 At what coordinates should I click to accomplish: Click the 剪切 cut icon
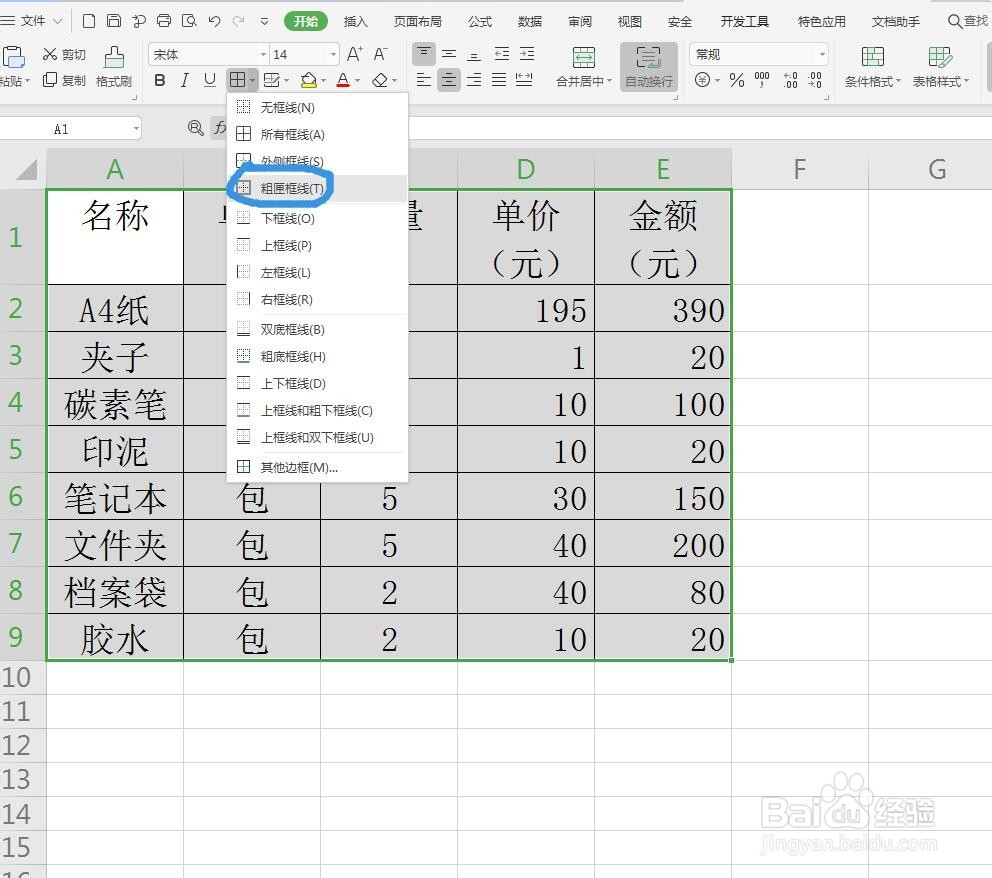(x=63, y=54)
